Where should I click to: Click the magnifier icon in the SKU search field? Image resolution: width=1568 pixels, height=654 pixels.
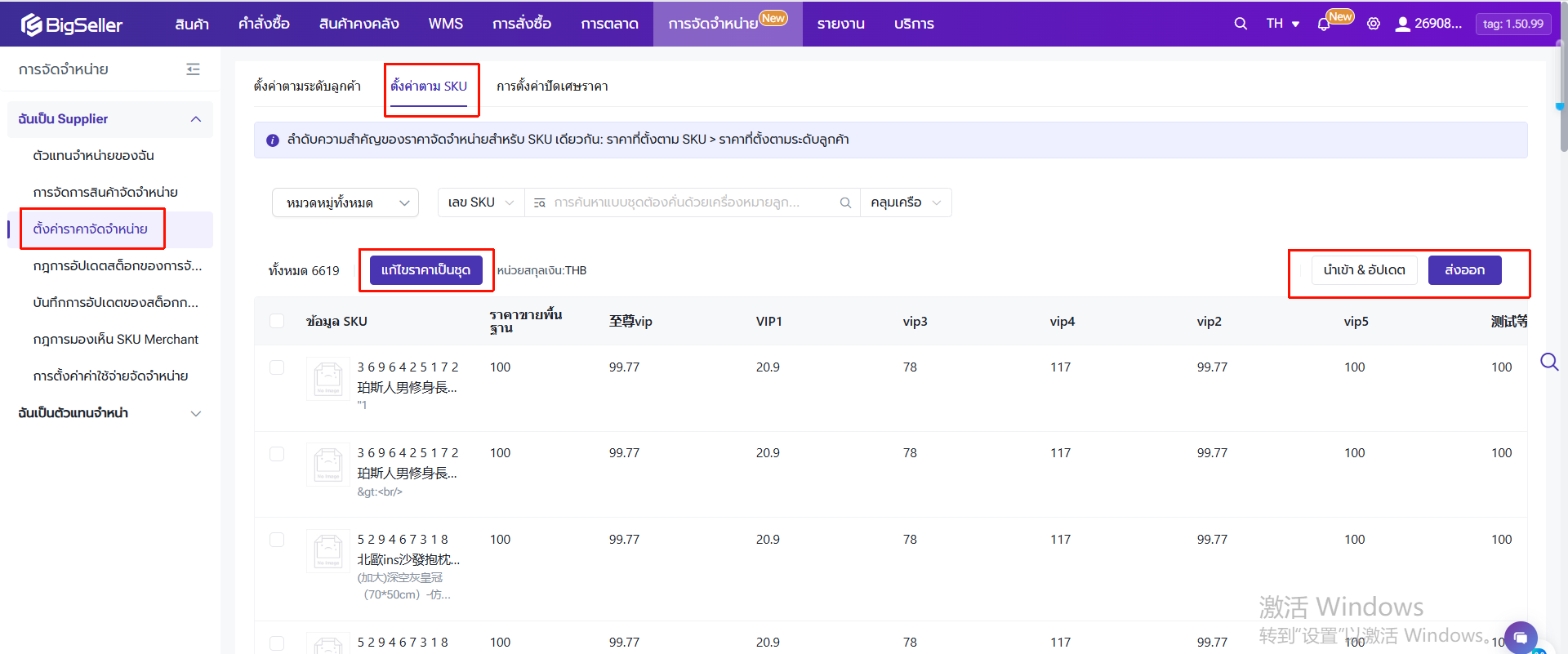point(845,202)
